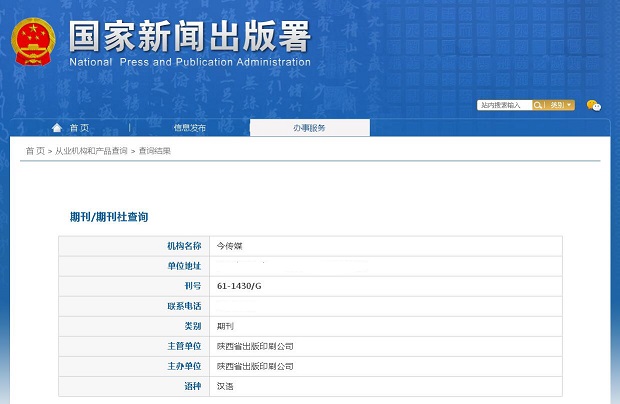Open the 首页 navigation tab
The width and height of the screenshot is (620, 404).
79,128
